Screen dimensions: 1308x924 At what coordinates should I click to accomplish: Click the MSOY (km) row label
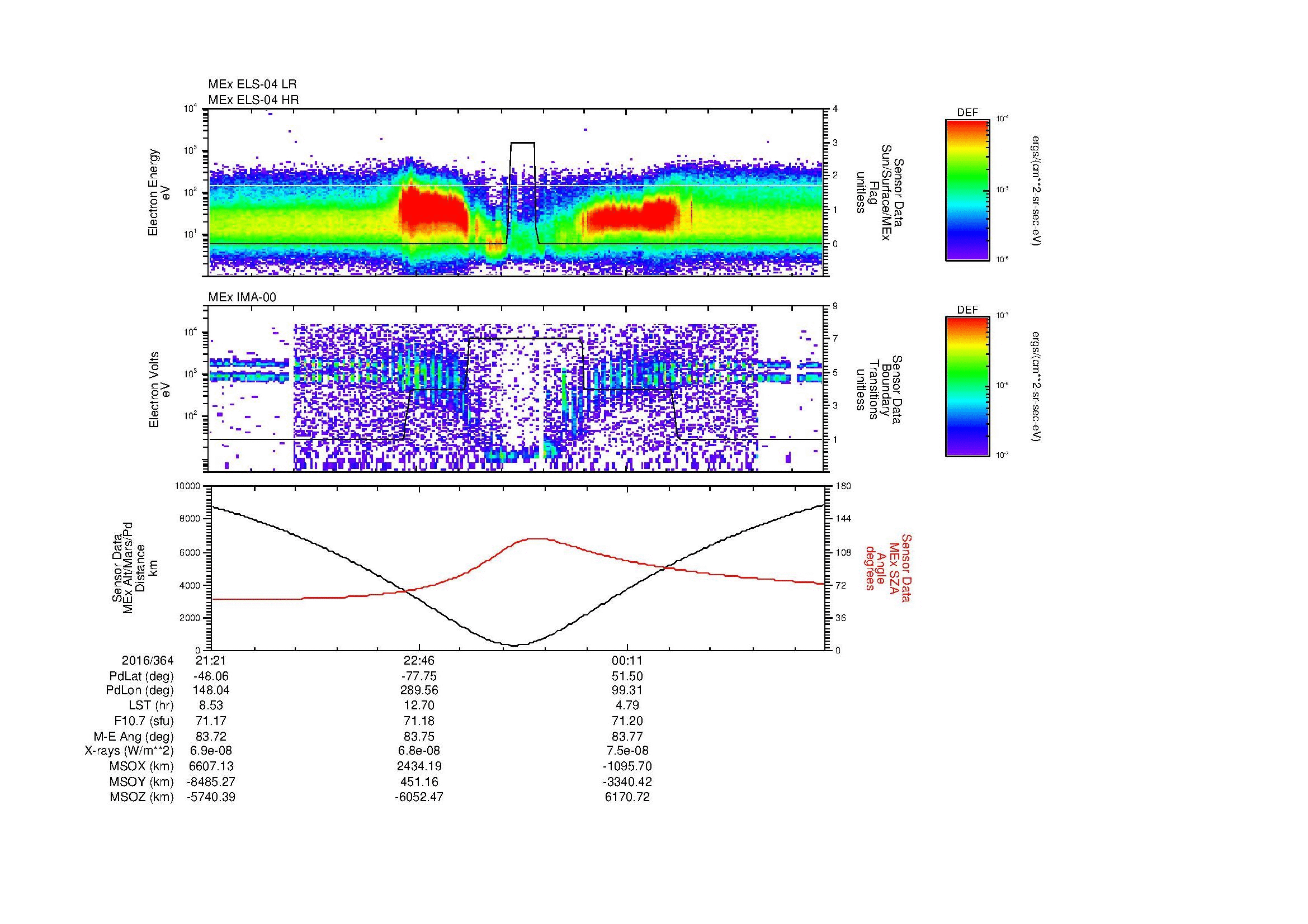(x=141, y=781)
